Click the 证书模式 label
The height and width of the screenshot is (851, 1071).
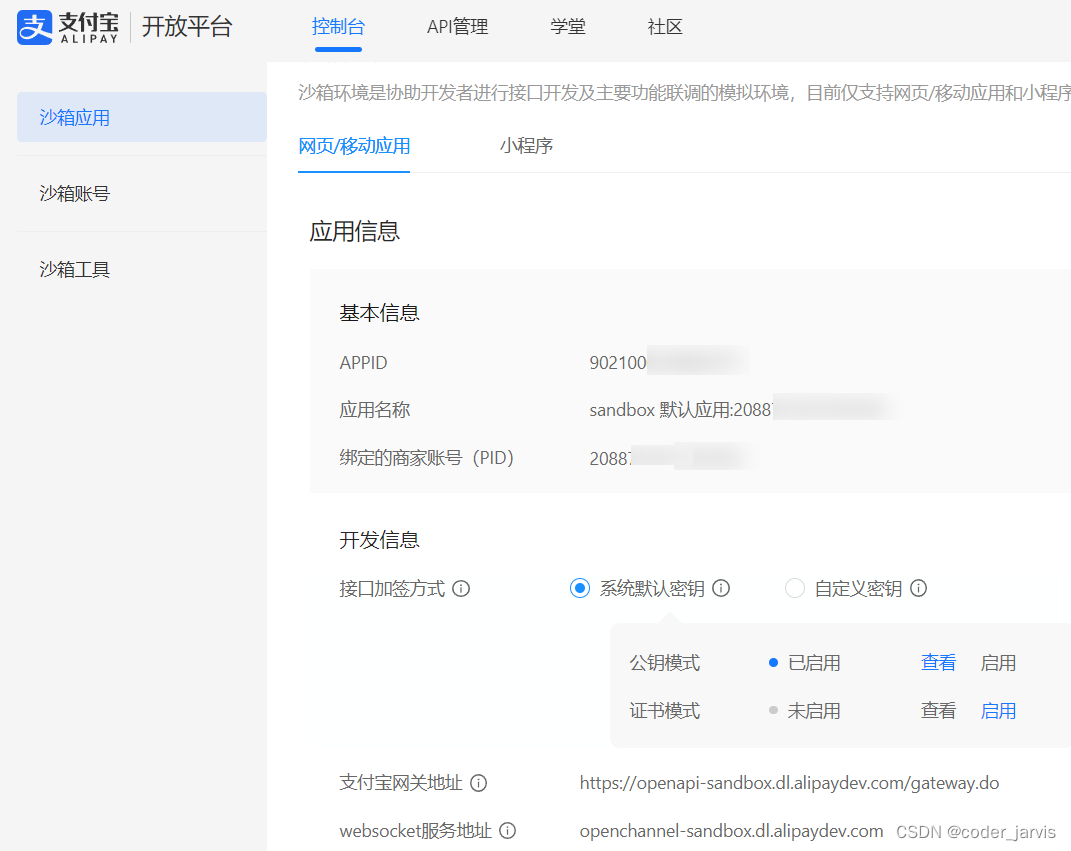[x=665, y=710]
